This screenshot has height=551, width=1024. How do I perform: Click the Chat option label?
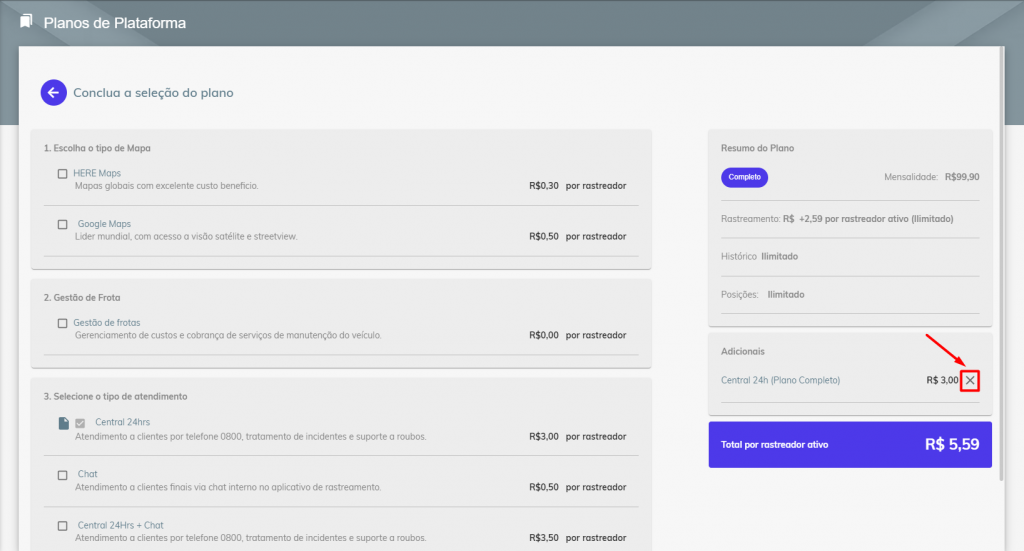[x=88, y=474]
